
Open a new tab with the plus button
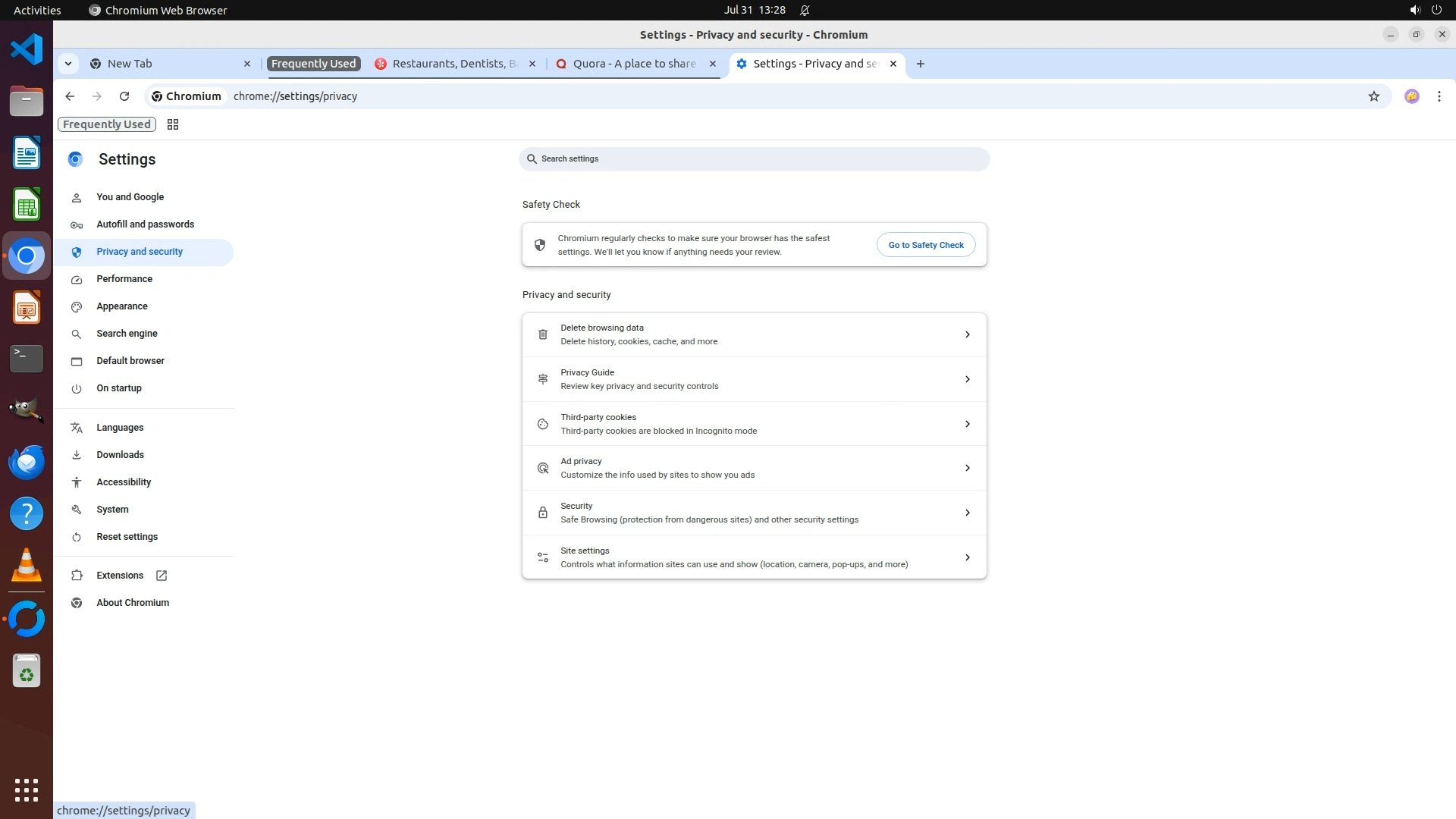[920, 64]
